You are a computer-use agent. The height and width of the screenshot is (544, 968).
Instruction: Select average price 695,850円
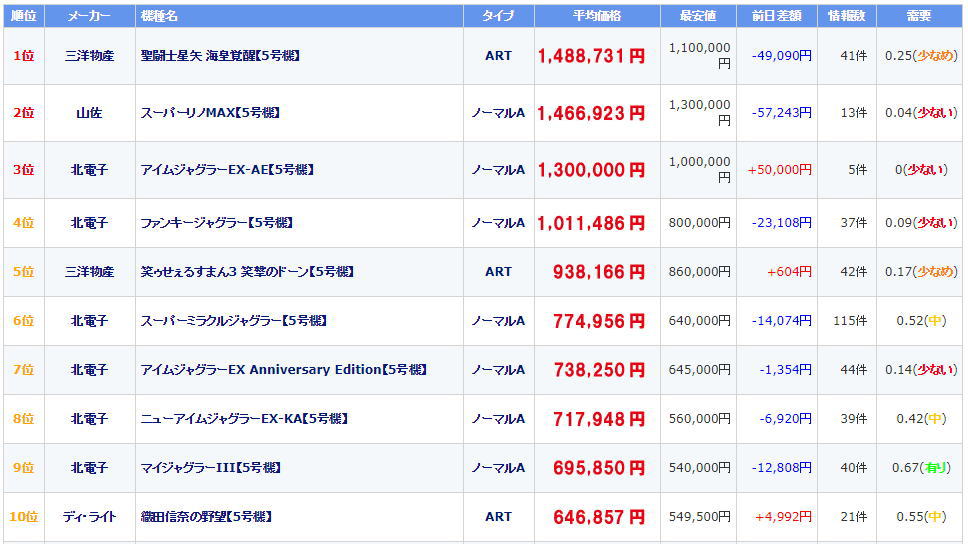click(x=599, y=468)
